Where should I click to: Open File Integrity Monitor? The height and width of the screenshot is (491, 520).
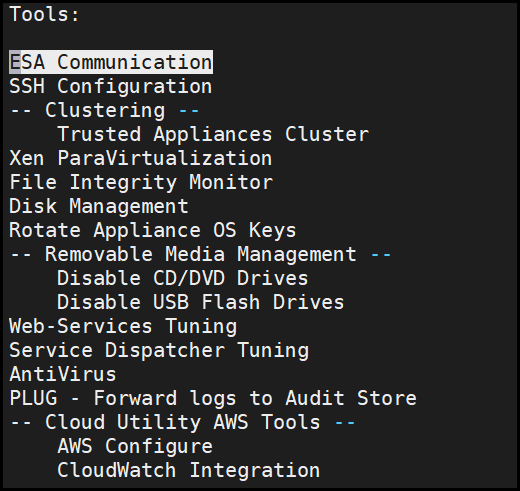tap(141, 182)
